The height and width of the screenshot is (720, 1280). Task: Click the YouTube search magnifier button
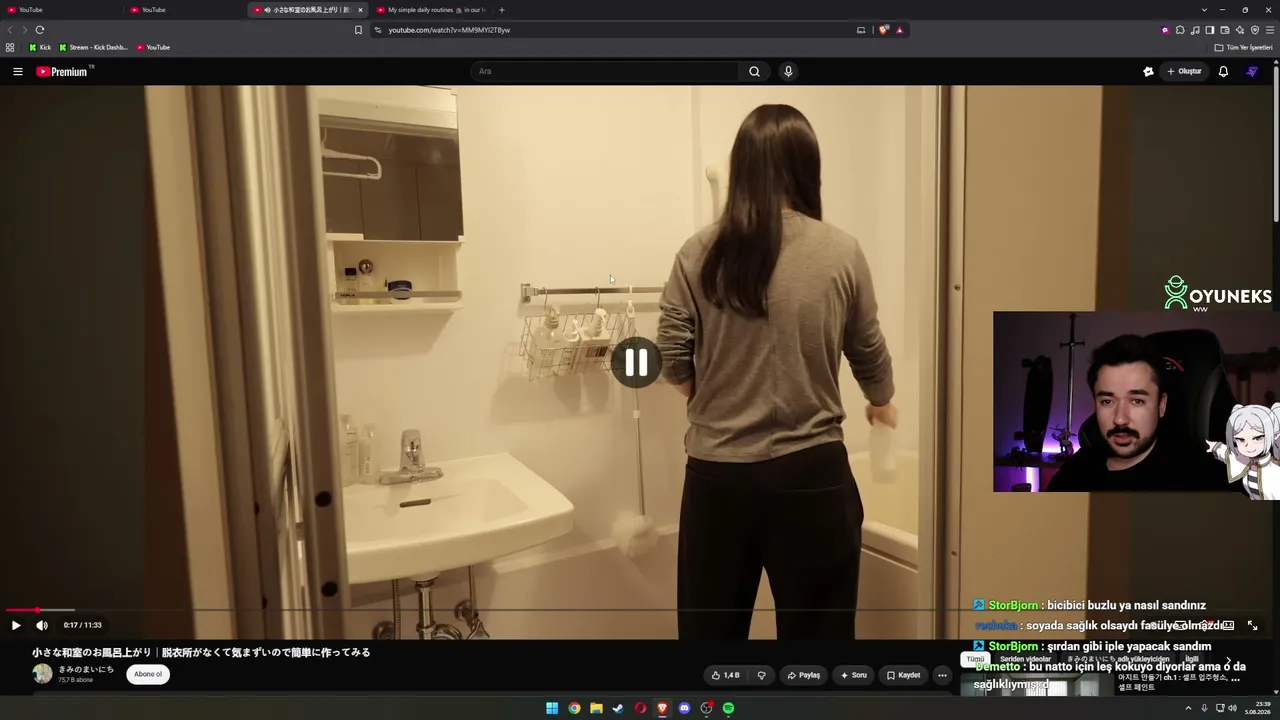pyautogui.click(x=755, y=71)
